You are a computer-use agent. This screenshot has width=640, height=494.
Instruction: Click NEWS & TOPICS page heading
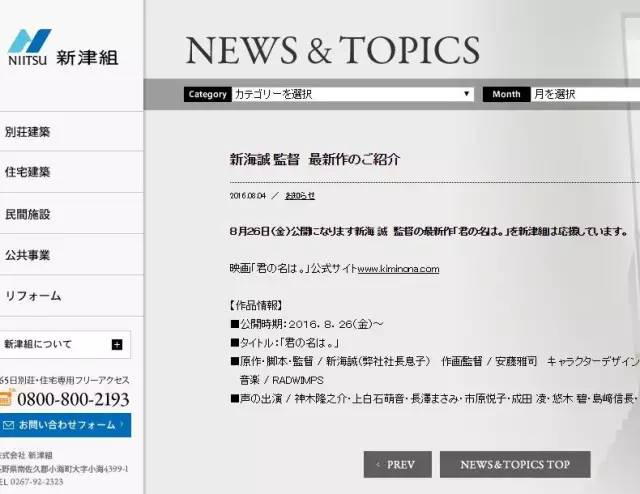click(x=332, y=50)
